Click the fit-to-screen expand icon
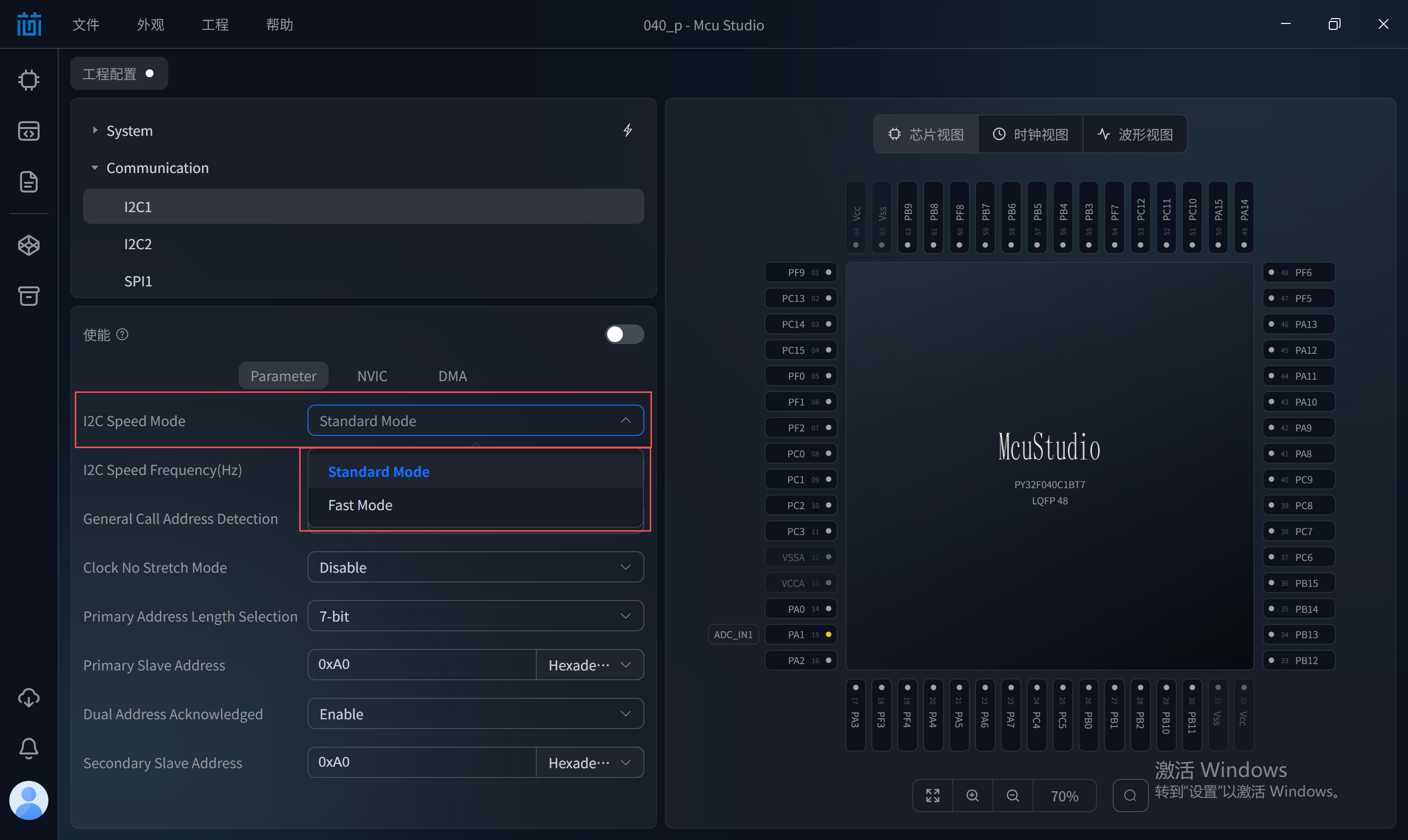Image resolution: width=1408 pixels, height=840 pixels. point(932,795)
